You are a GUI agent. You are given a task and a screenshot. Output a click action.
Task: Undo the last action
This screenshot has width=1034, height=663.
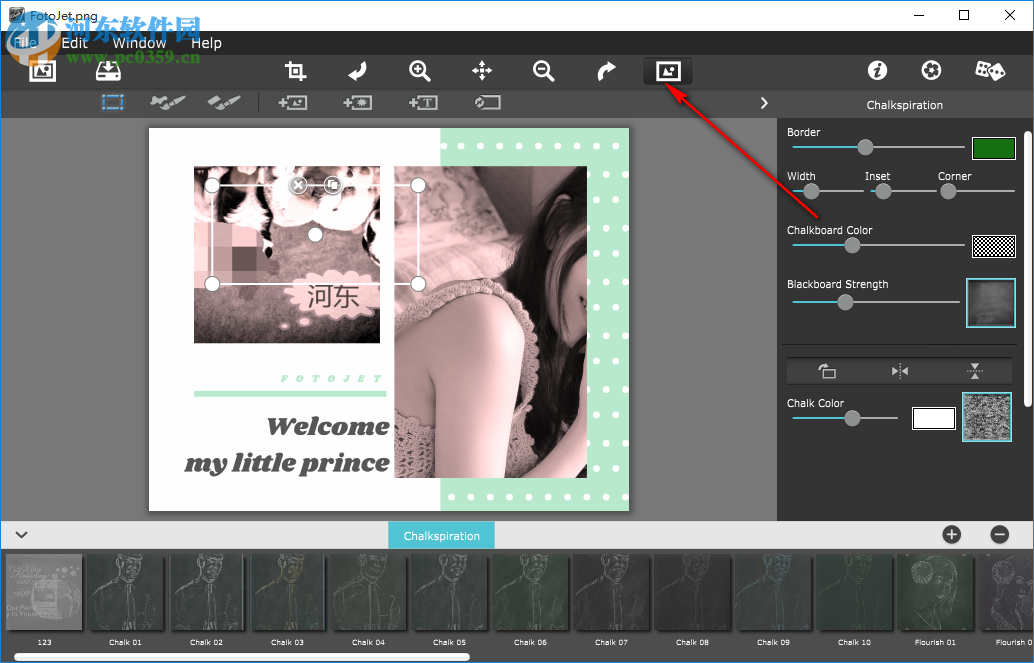coord(357,71)
